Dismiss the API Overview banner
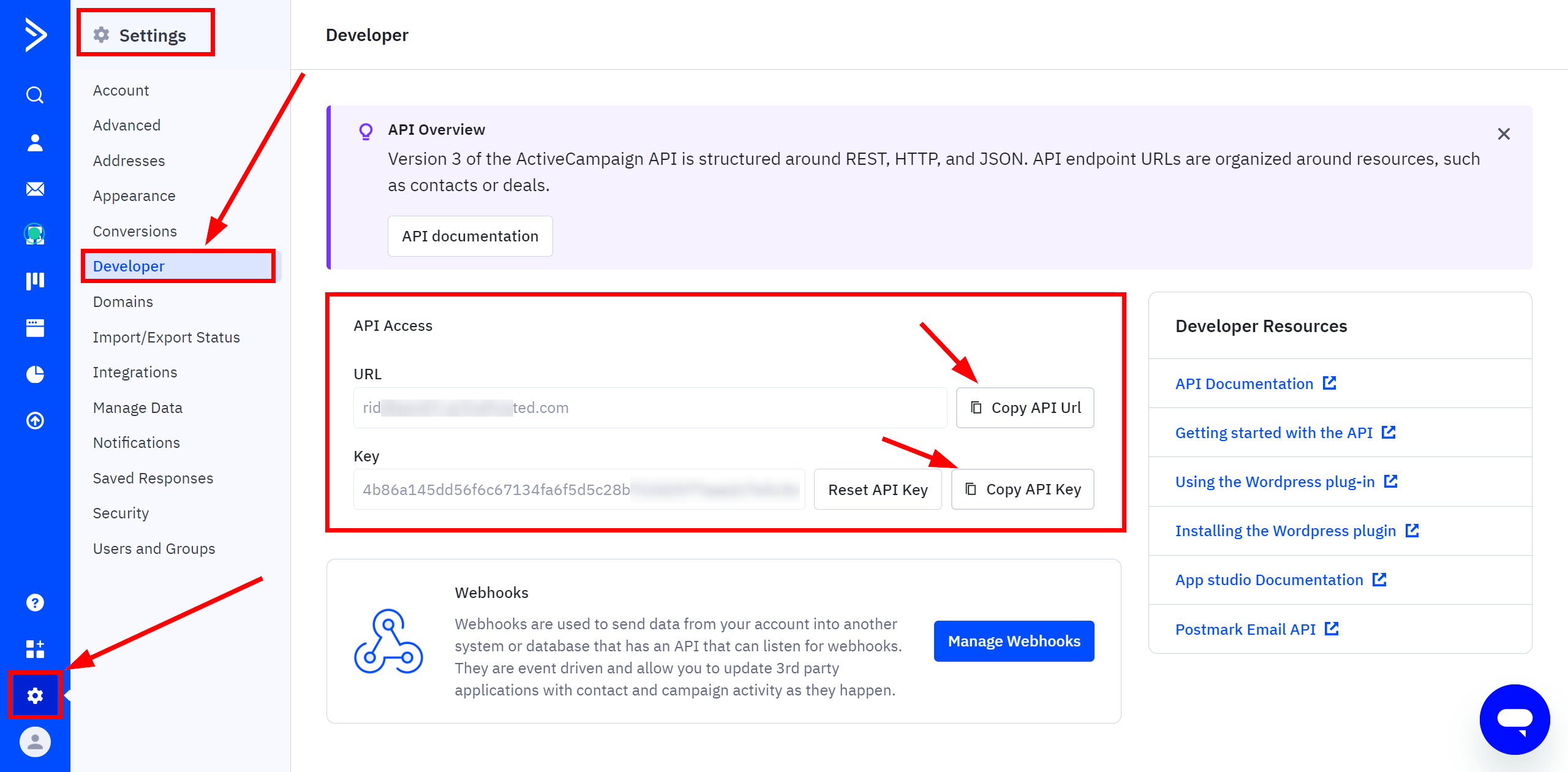 click(x=1504, y=134)
